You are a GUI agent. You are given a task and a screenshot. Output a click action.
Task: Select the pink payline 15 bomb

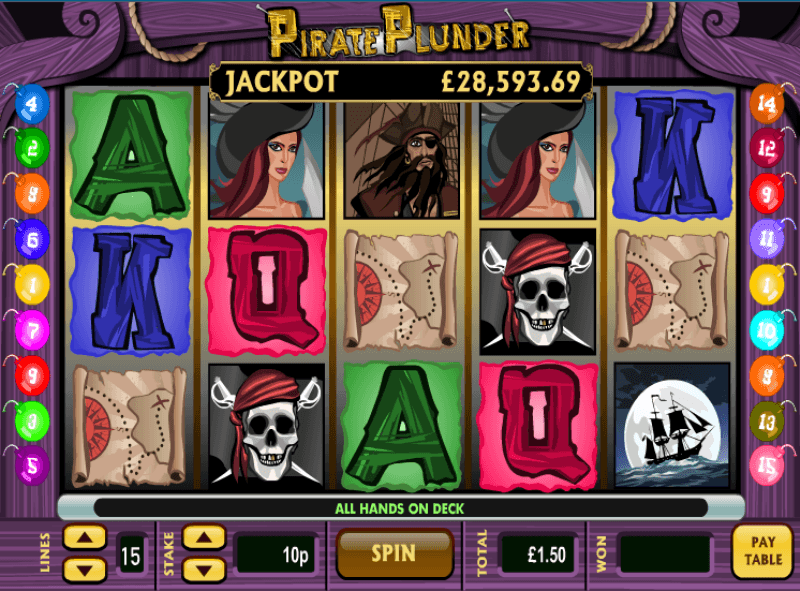pyautogui.click(x=767, y=465)
